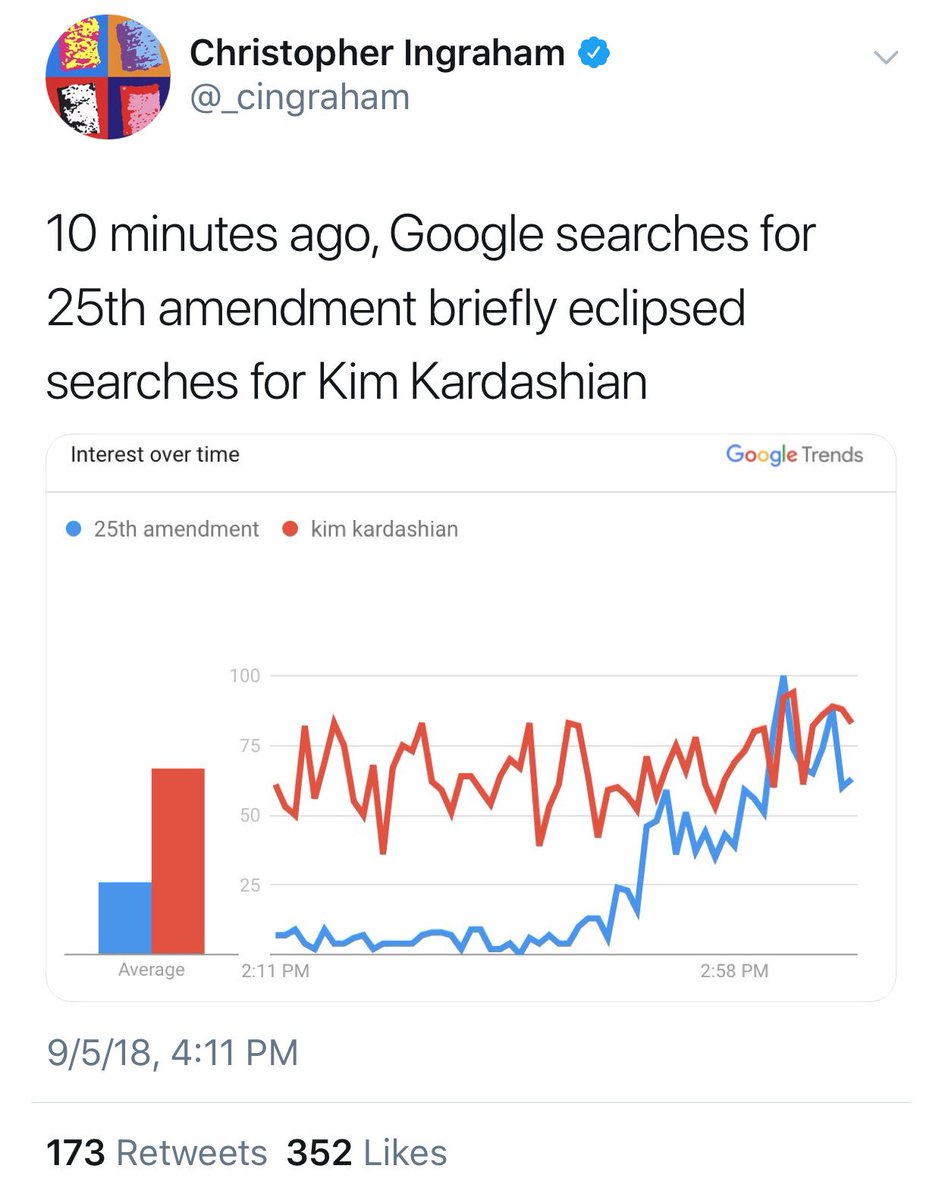Click the 2:58 PM axis label

[734, 970]
